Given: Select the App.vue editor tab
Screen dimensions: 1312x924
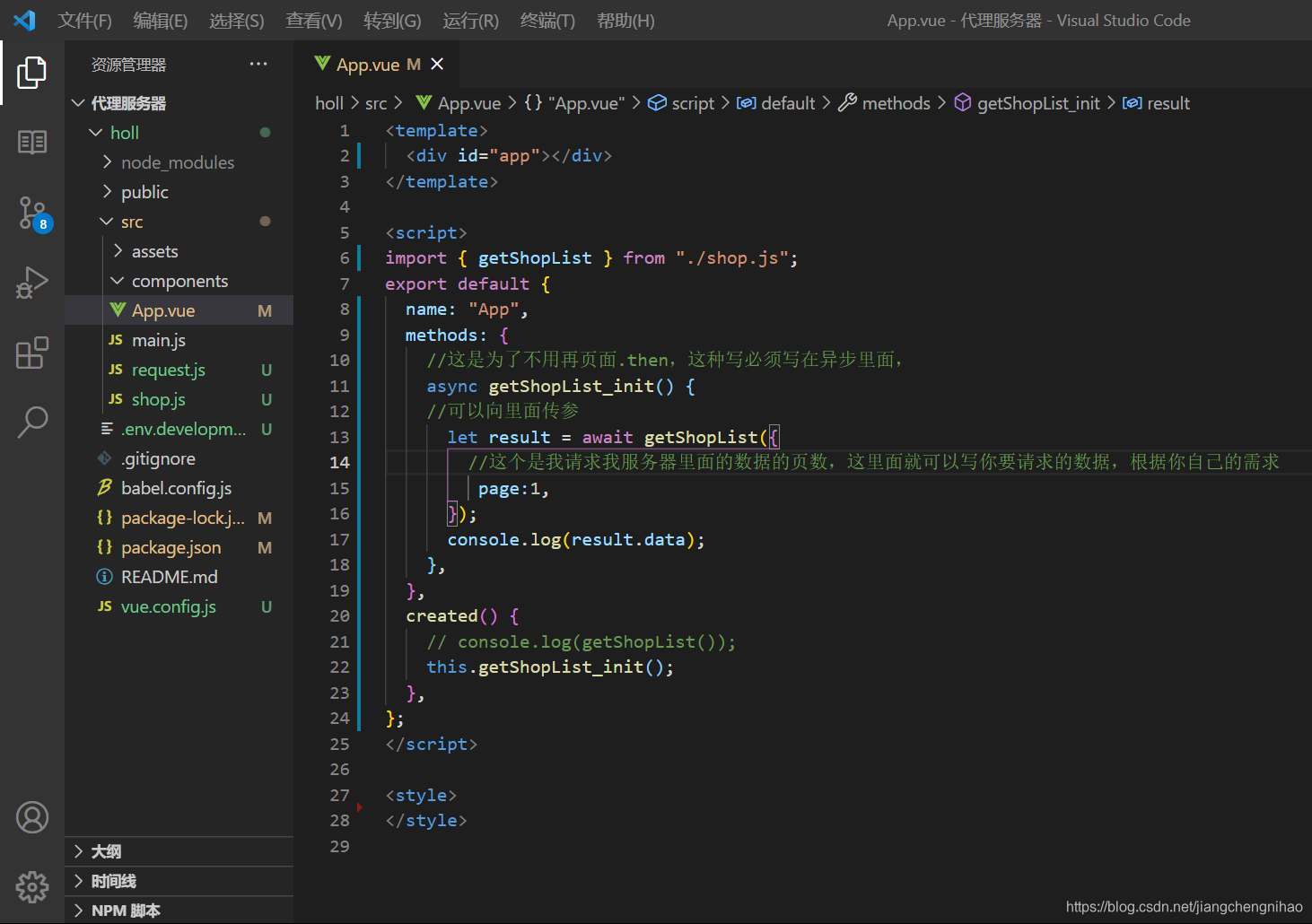Looking at the screenshot, I should 379,64.
